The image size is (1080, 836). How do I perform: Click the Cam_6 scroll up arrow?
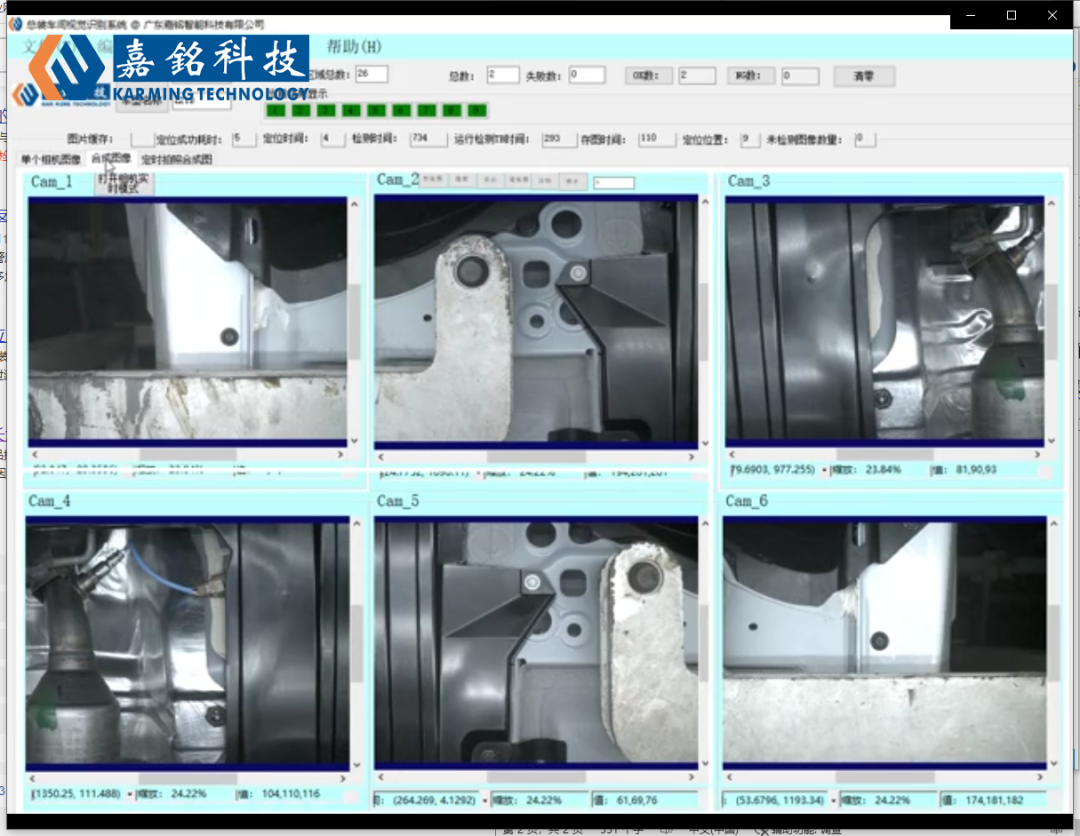point(1055,523)
